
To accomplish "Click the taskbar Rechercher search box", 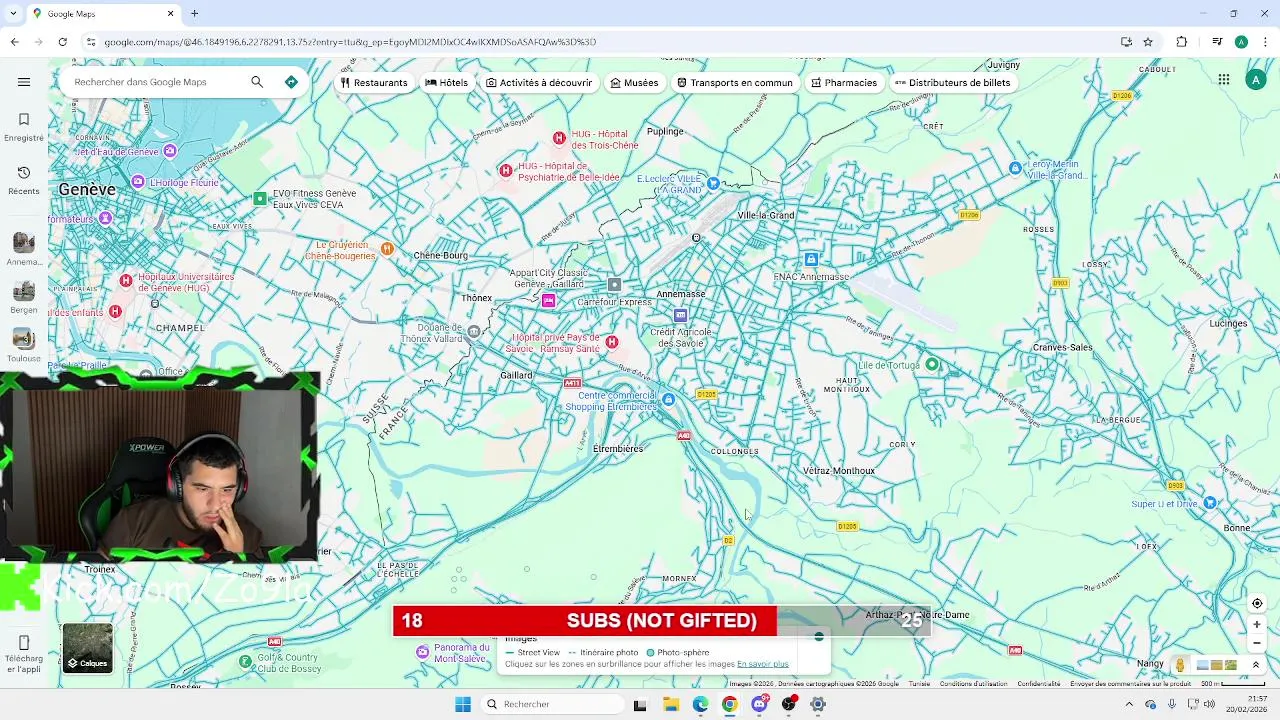I will pyautogui.click(x=553, y=704).
